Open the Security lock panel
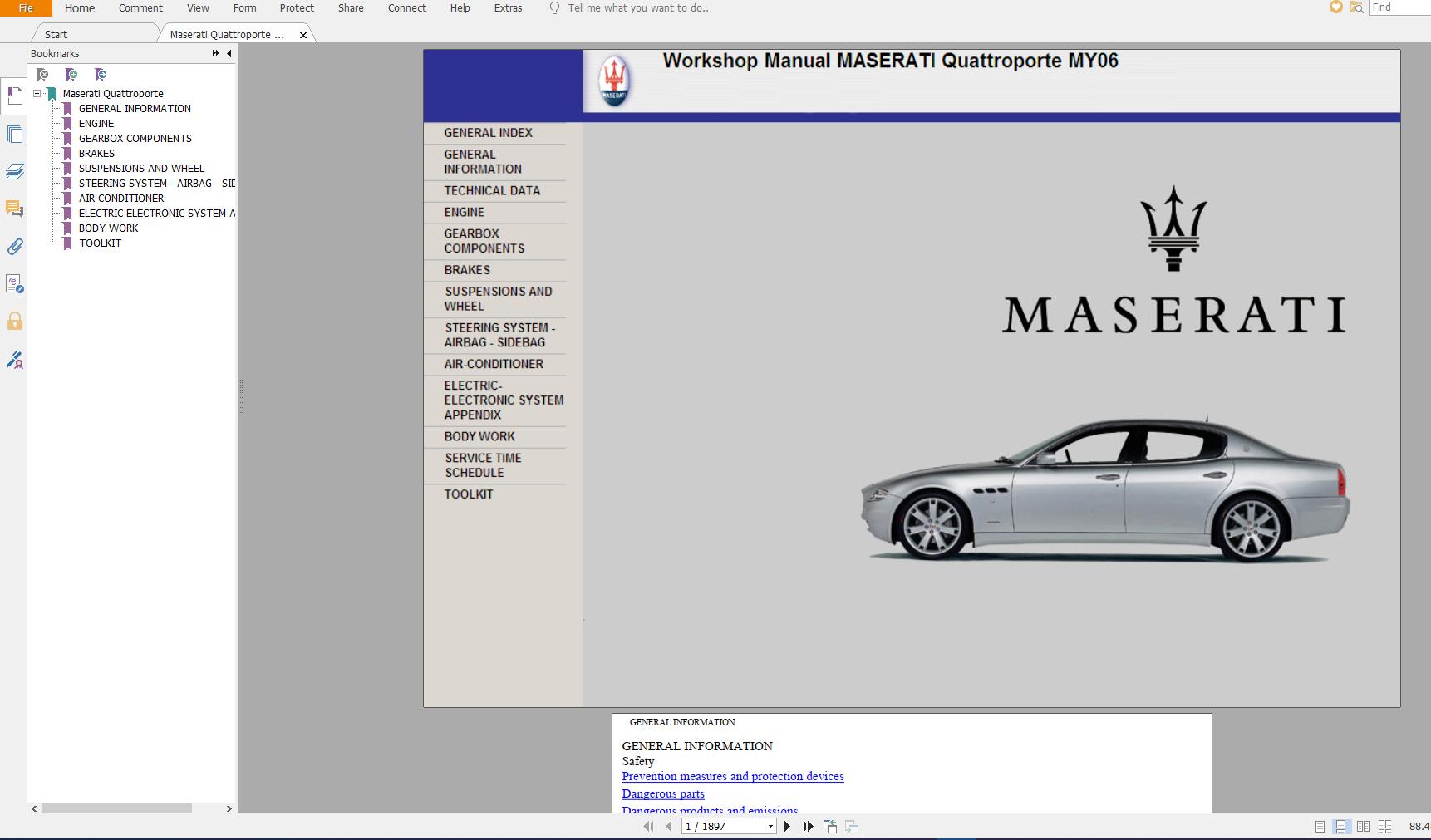 tap(15, 322)
